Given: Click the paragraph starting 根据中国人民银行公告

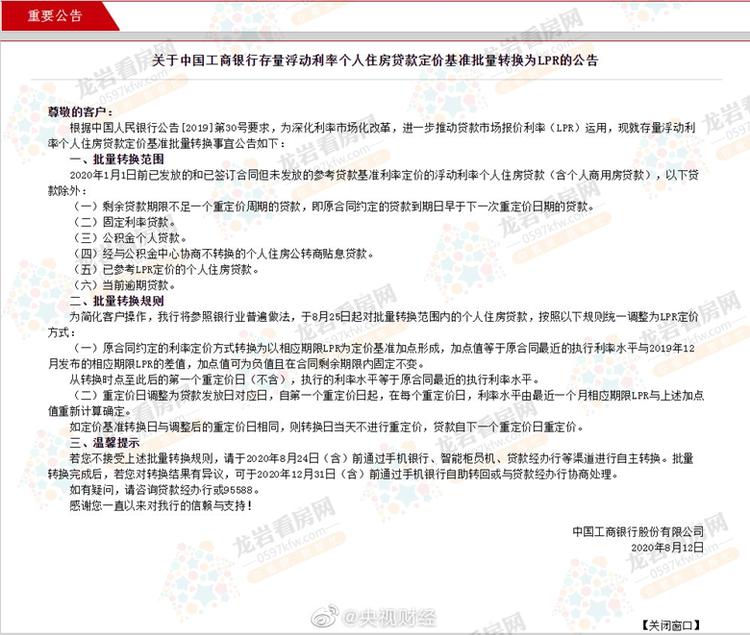Looking at the screenshot, I should [372, 135].
